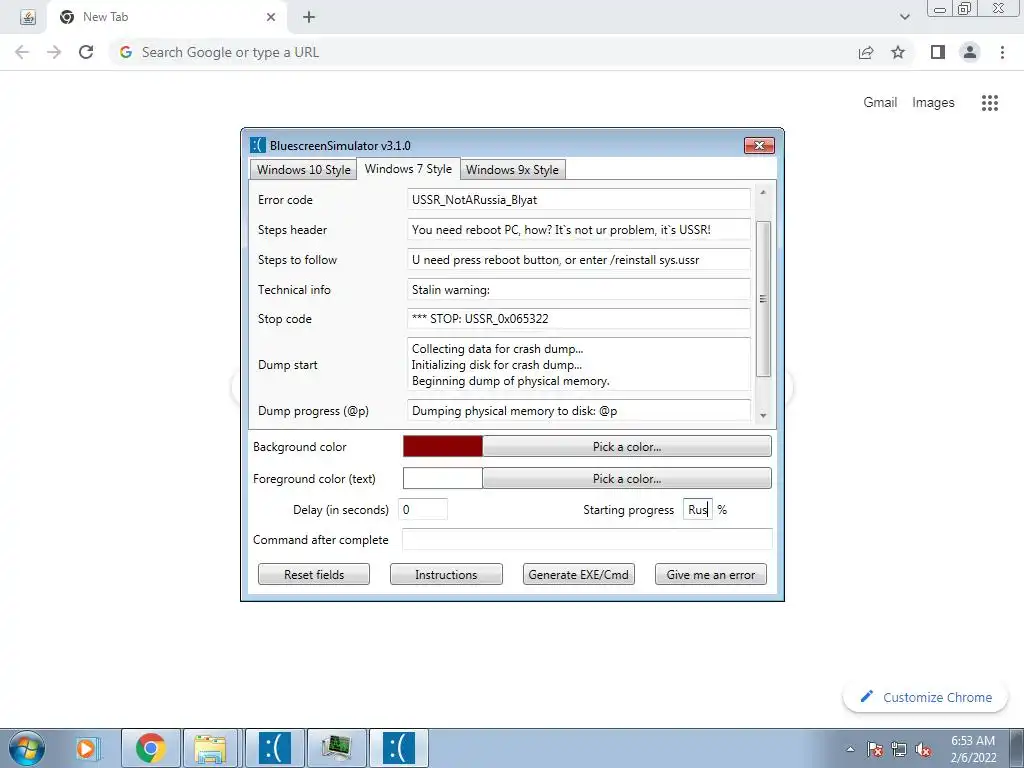Click the Action Center flag icon

coord(875,749)
